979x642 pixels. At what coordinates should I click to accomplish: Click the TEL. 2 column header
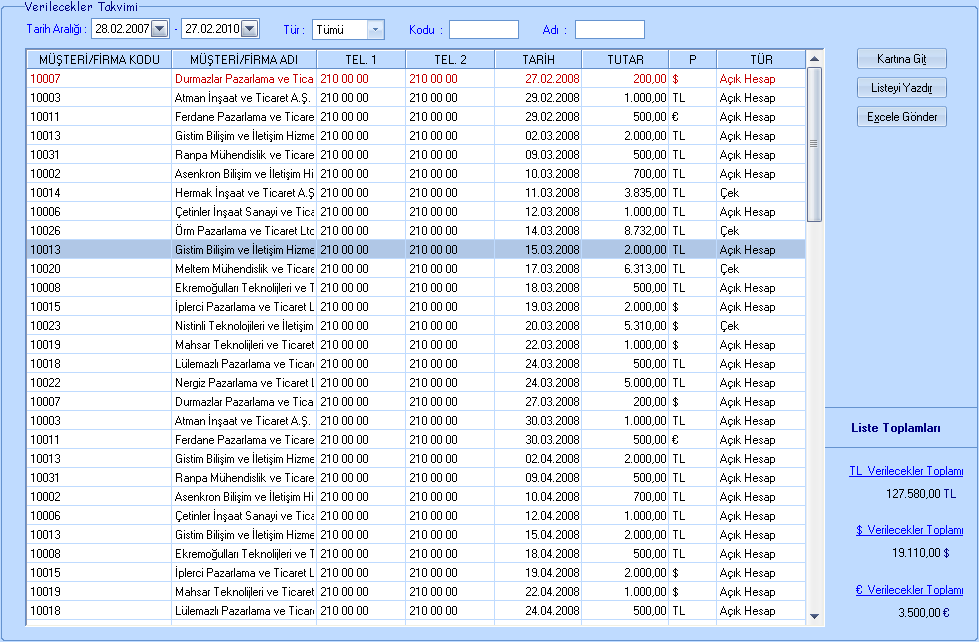(450, 59)
